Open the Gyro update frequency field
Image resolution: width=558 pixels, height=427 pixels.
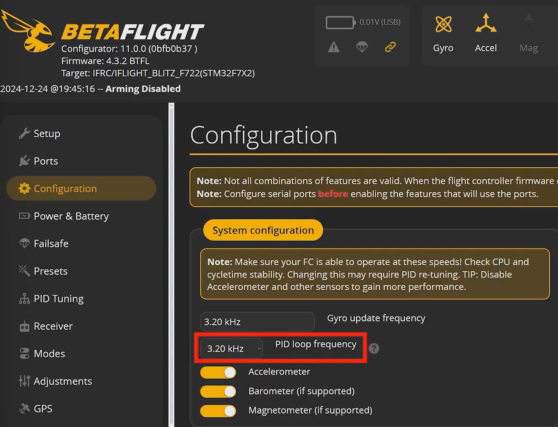coord(257,322)
